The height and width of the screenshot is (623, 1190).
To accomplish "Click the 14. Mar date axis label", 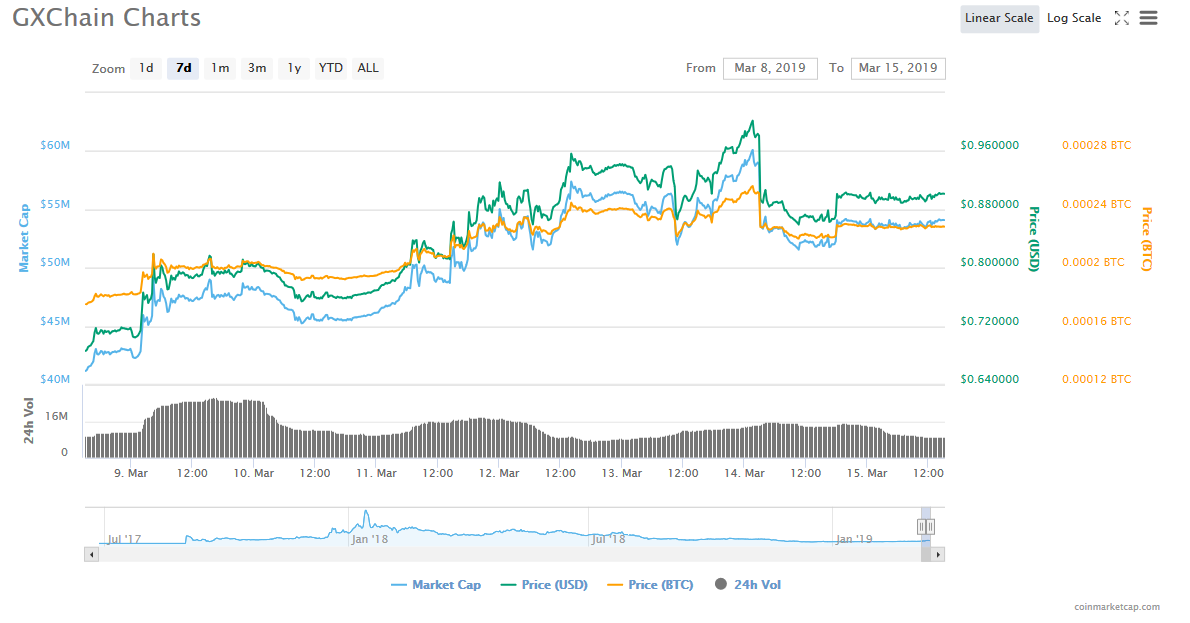I will tap(744, 473).
